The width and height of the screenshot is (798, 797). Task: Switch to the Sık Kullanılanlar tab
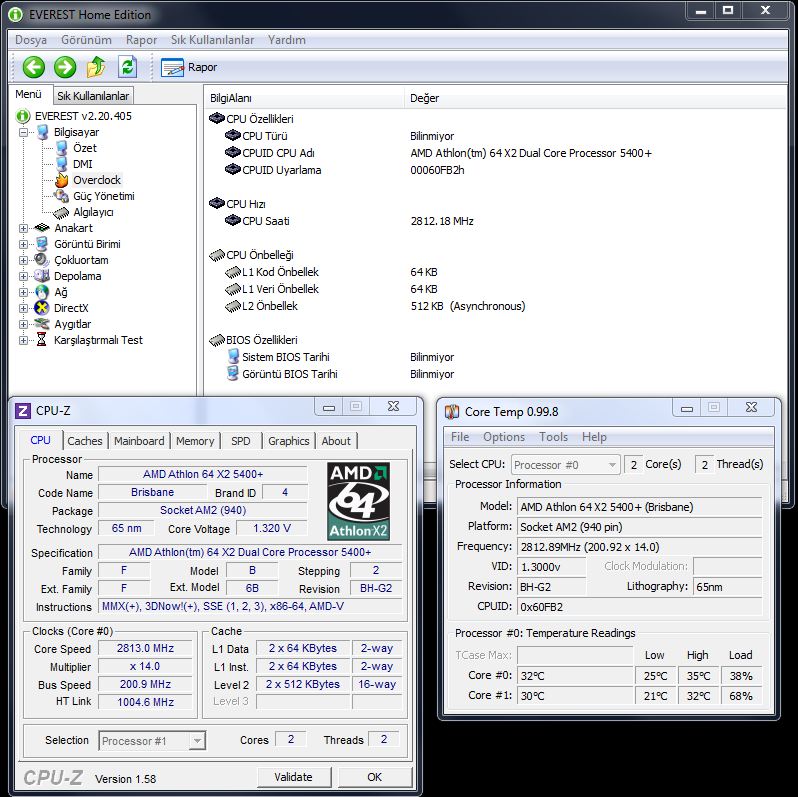tap(92, 96)
